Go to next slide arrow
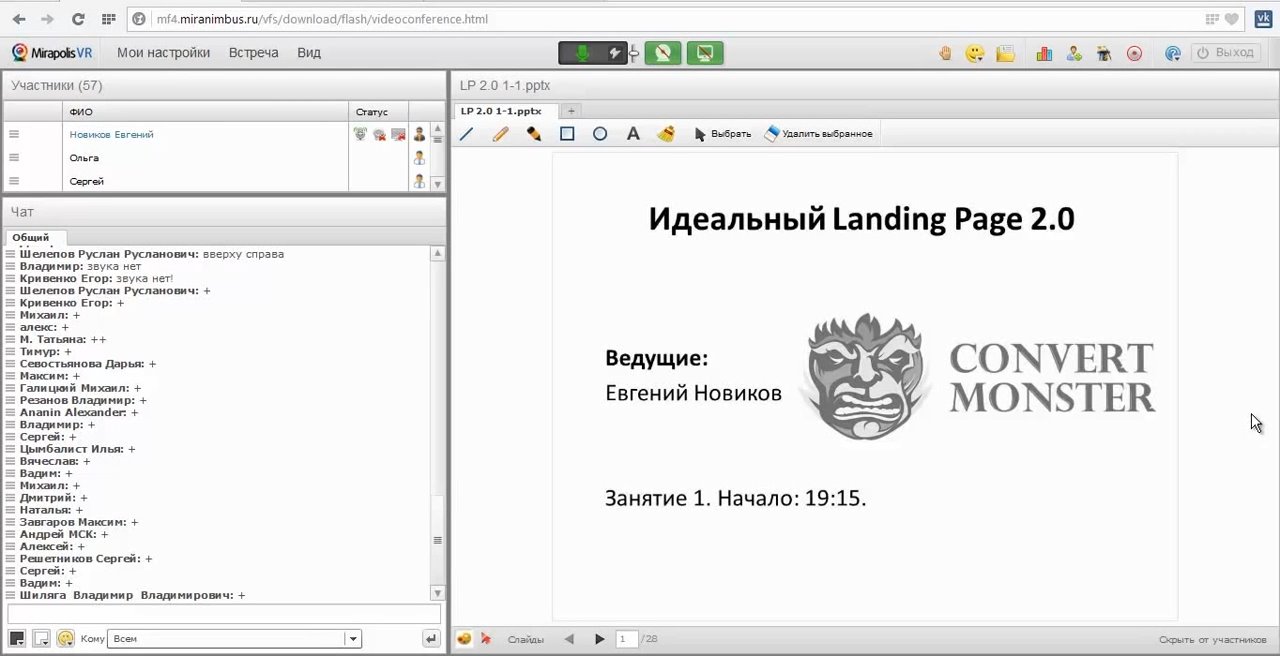Screen dimensions: 1280x656 coord(599,639)
